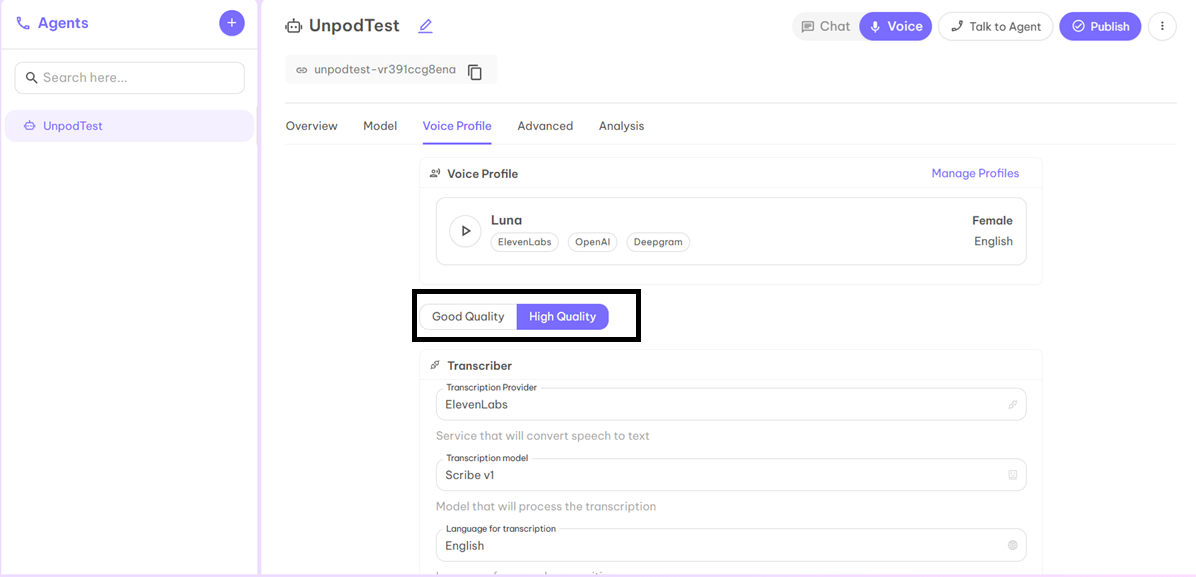Click icon inside Transcription model field
This screenshot has width=1196, height=577.
coord(1013,475)
